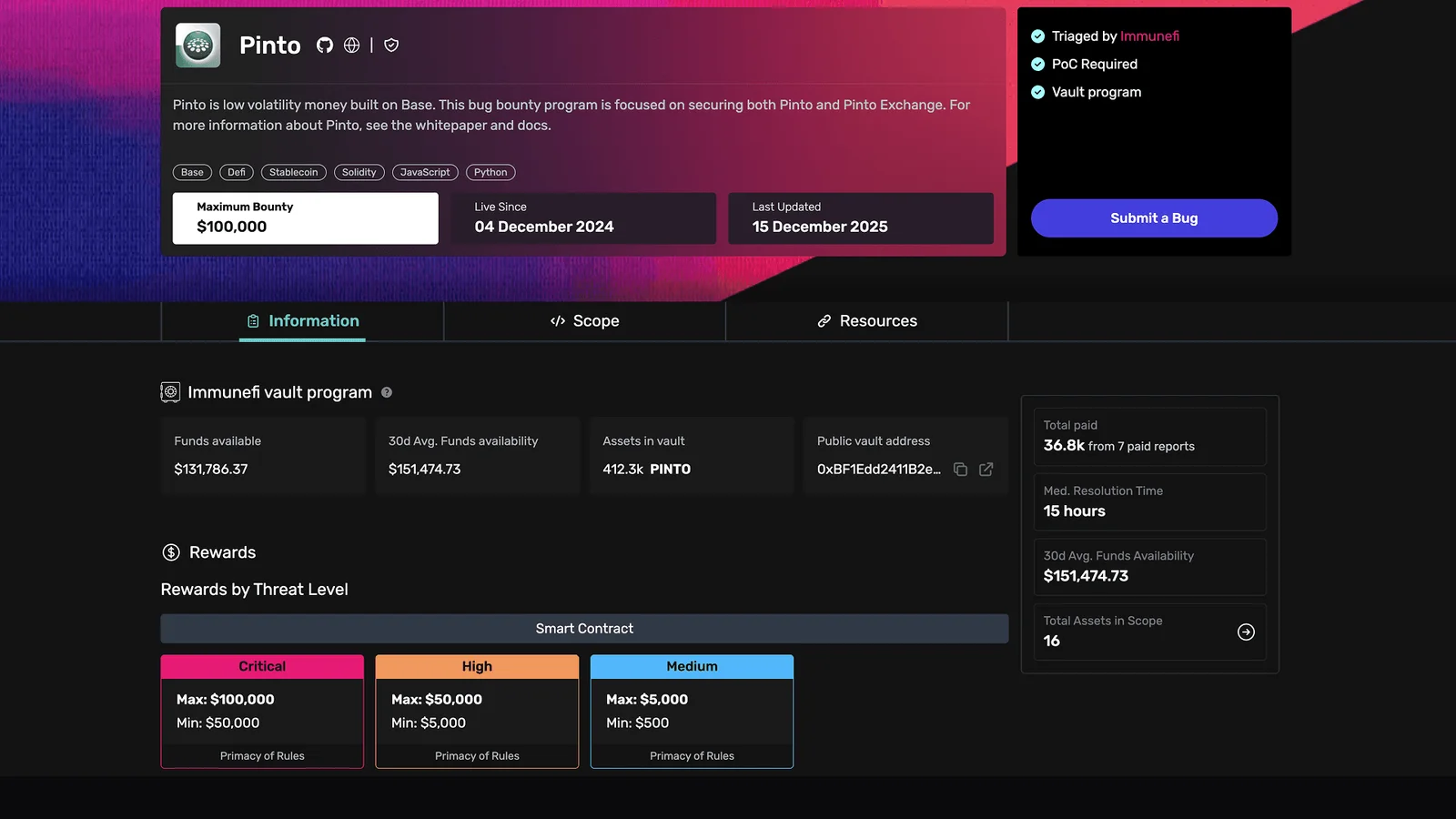Click the Medium threat level header

tap(692, 667)
